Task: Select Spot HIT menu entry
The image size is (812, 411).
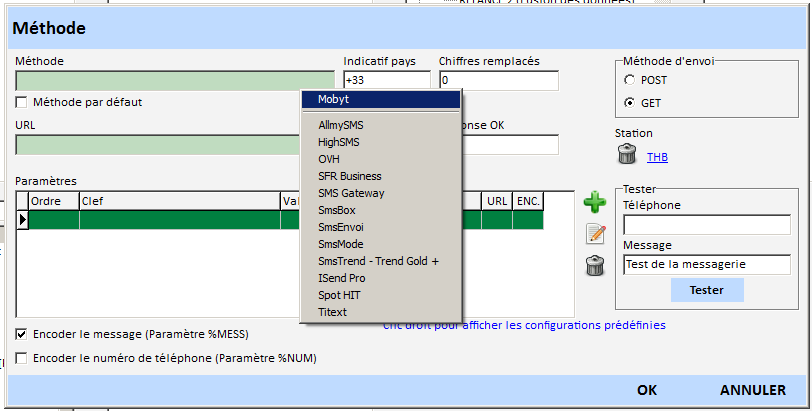Action: coord(338,295)
